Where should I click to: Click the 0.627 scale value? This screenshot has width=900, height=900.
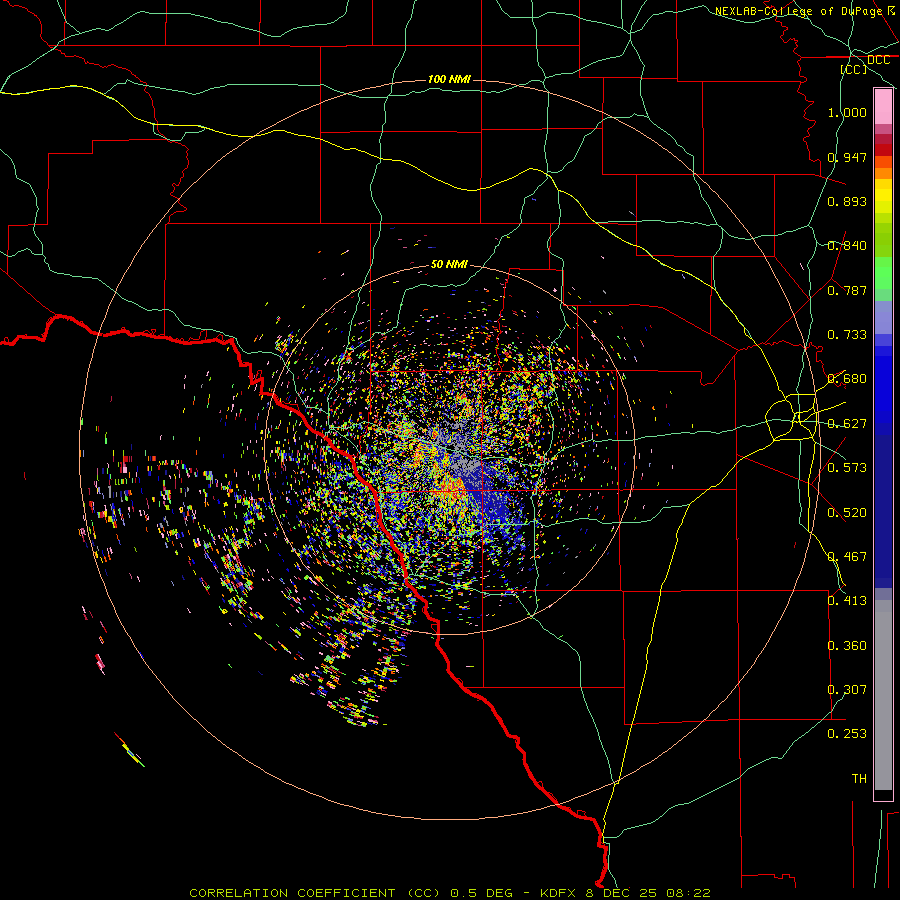point(847,424)
